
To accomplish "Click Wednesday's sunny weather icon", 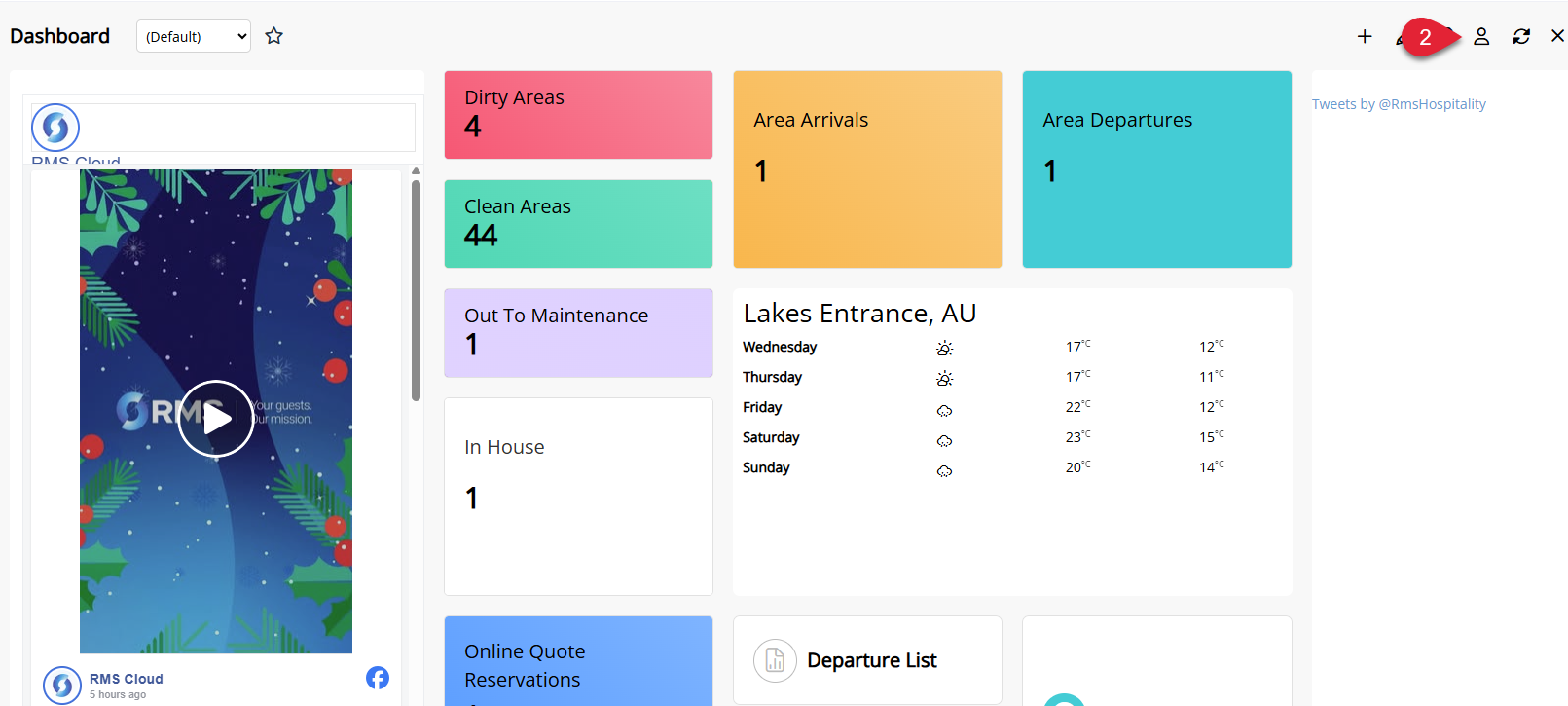I will tap(944, 348).
